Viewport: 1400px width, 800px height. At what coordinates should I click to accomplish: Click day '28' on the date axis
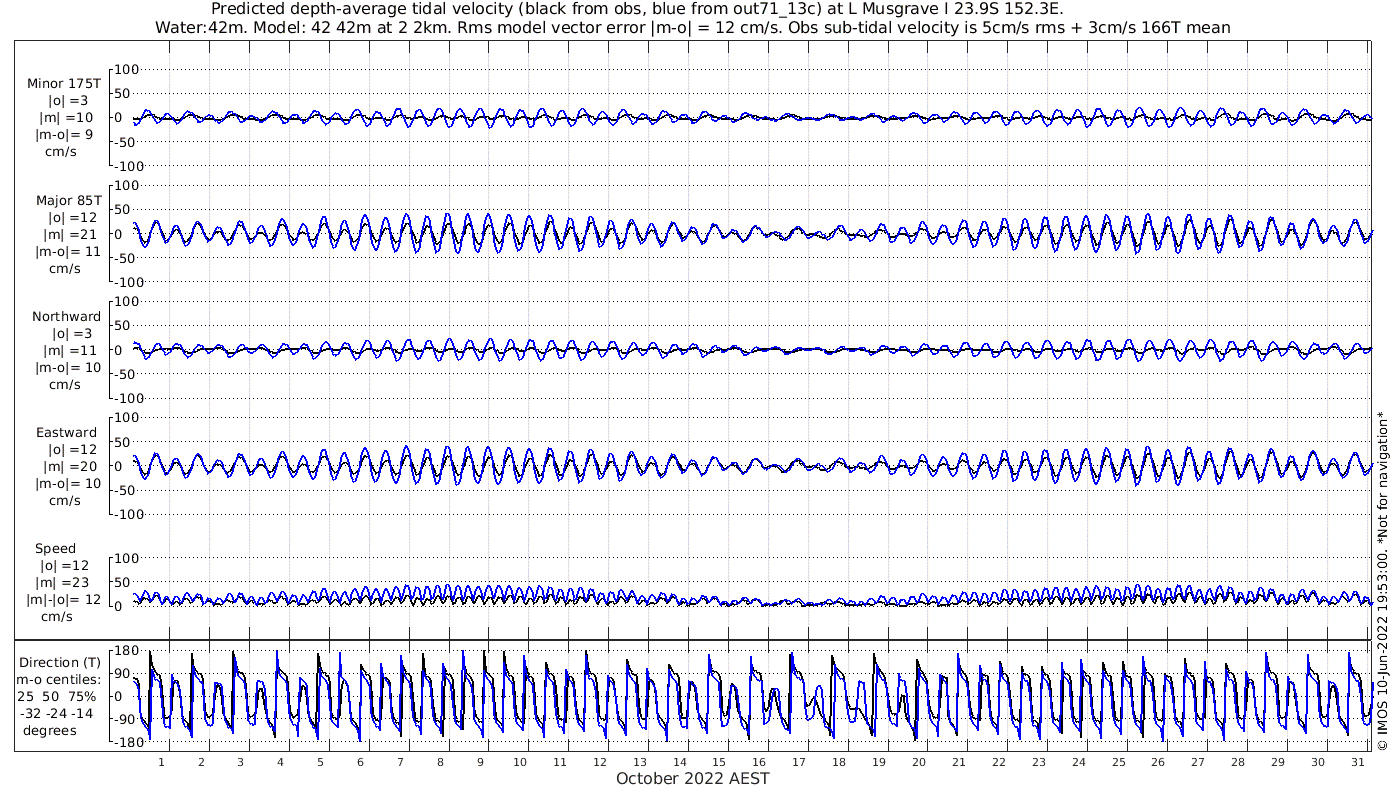1238,762
